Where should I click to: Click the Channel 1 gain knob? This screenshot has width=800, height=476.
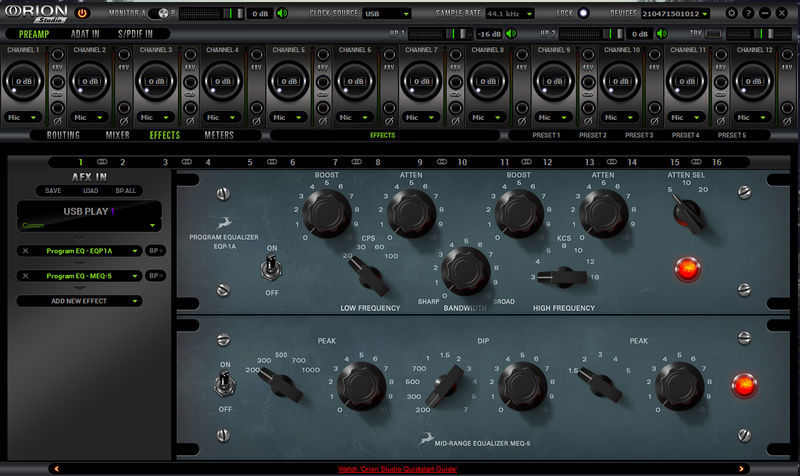(23, 81)
